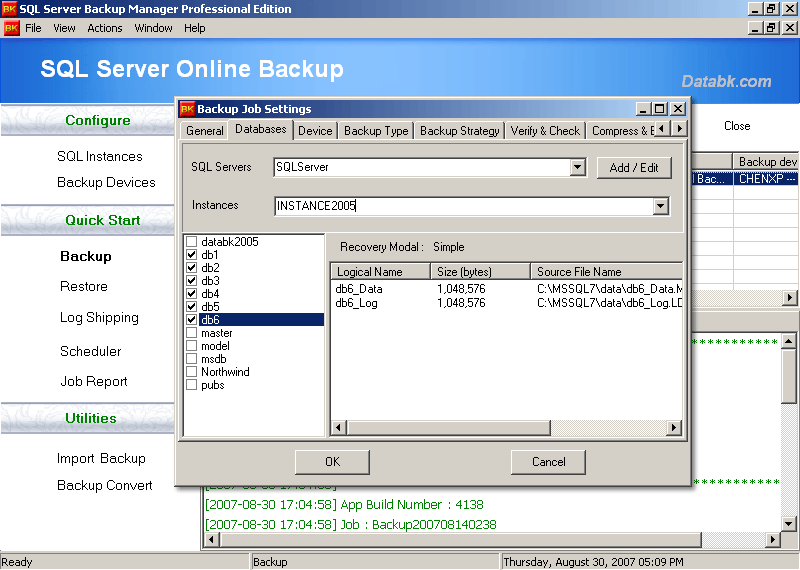Uncheck the db4 database checkbox
Screen dimensions: 800x570
192,293
